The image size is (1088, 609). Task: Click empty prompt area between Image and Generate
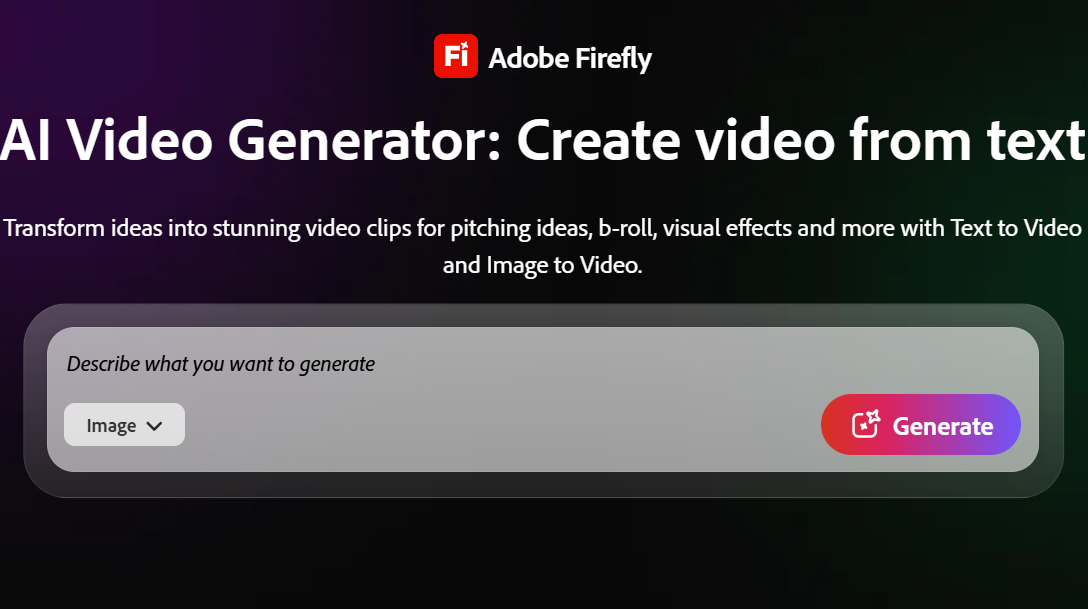(x=500, y=424)
